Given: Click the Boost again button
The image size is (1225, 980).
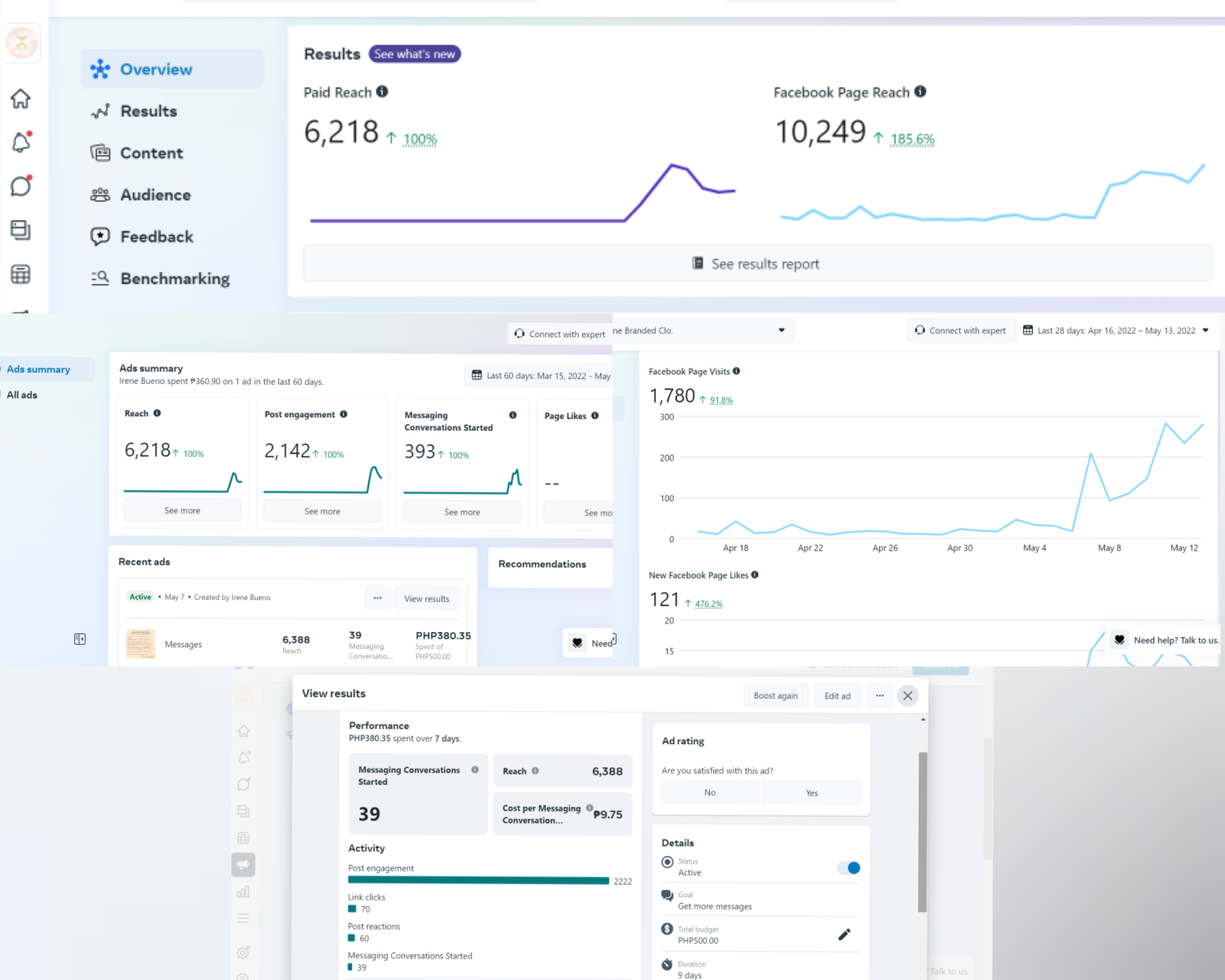Looking at the screenshot, I should point(775,695).
